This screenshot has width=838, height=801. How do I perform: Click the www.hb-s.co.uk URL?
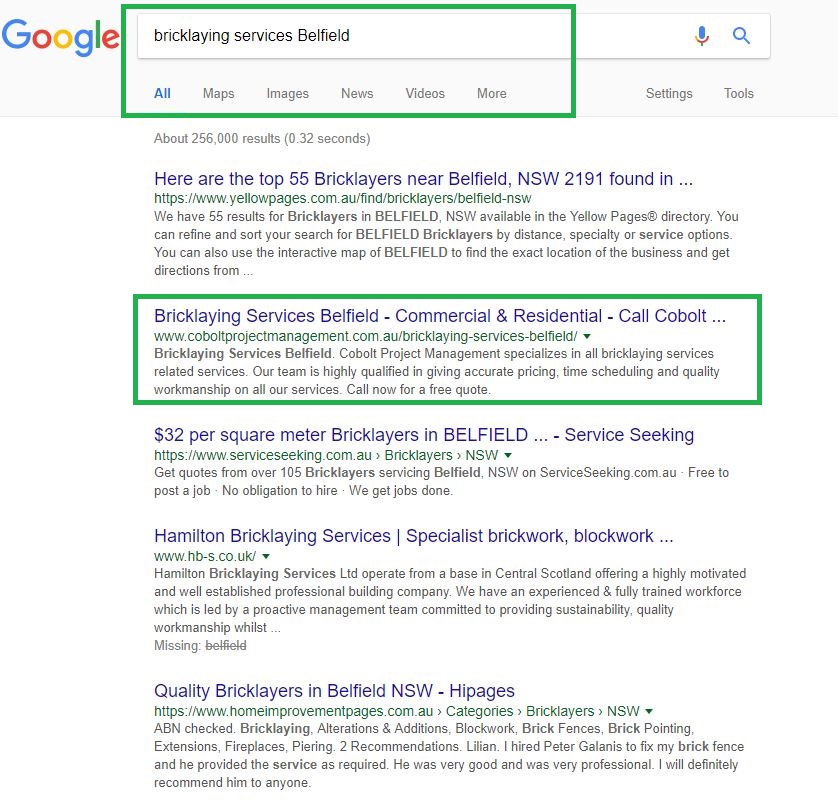(205, 556)
